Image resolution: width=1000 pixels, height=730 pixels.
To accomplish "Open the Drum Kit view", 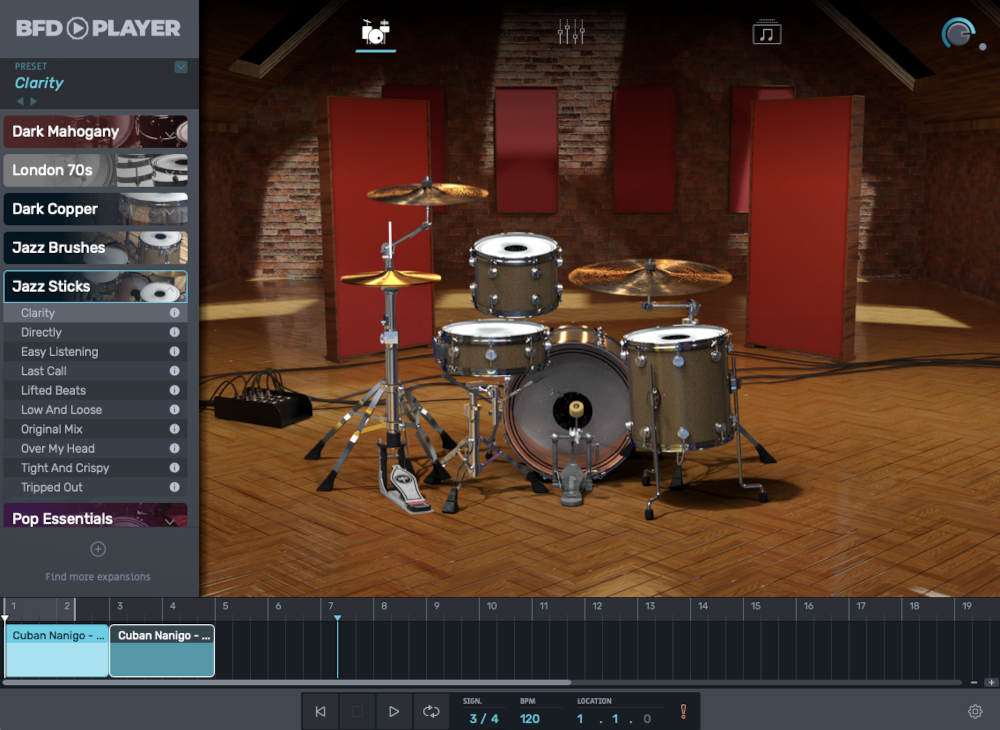I will [375, 31].
